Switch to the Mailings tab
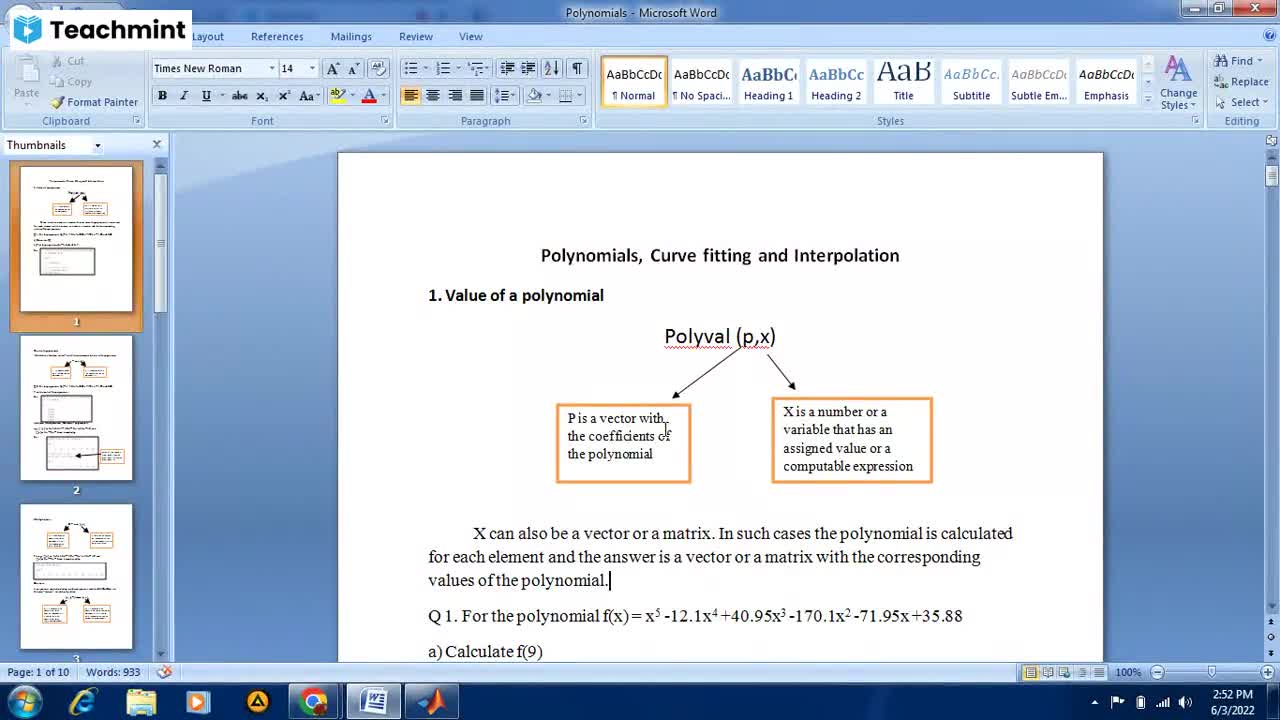 [351, 37]
